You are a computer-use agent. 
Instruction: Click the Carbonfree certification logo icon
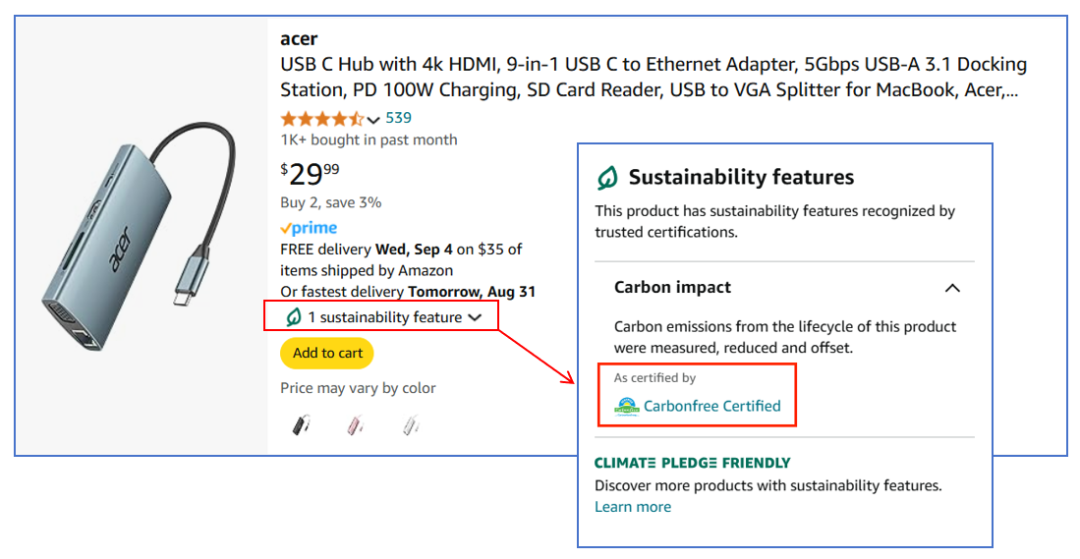point(627,406)
